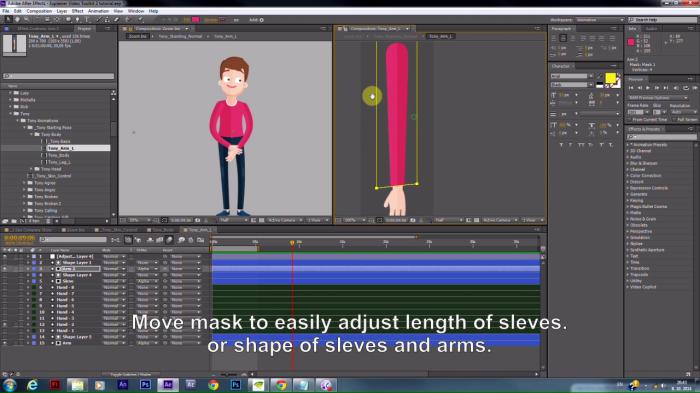
Task: Click the Search Help input field
Action: click(x=662, y=20)
